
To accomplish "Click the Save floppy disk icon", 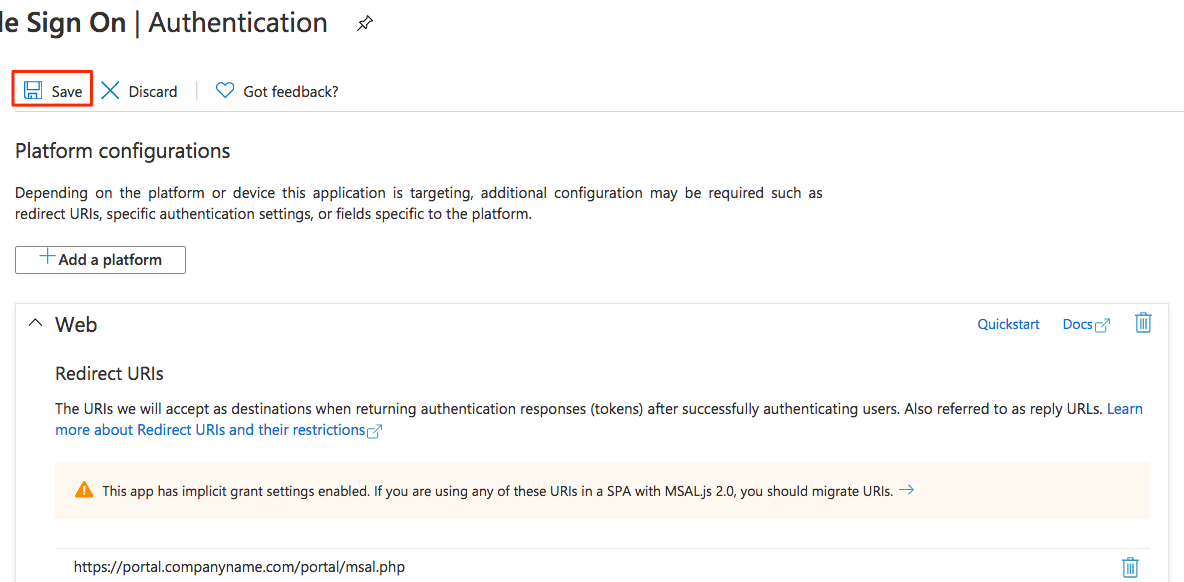I will [x=34, y=91].
